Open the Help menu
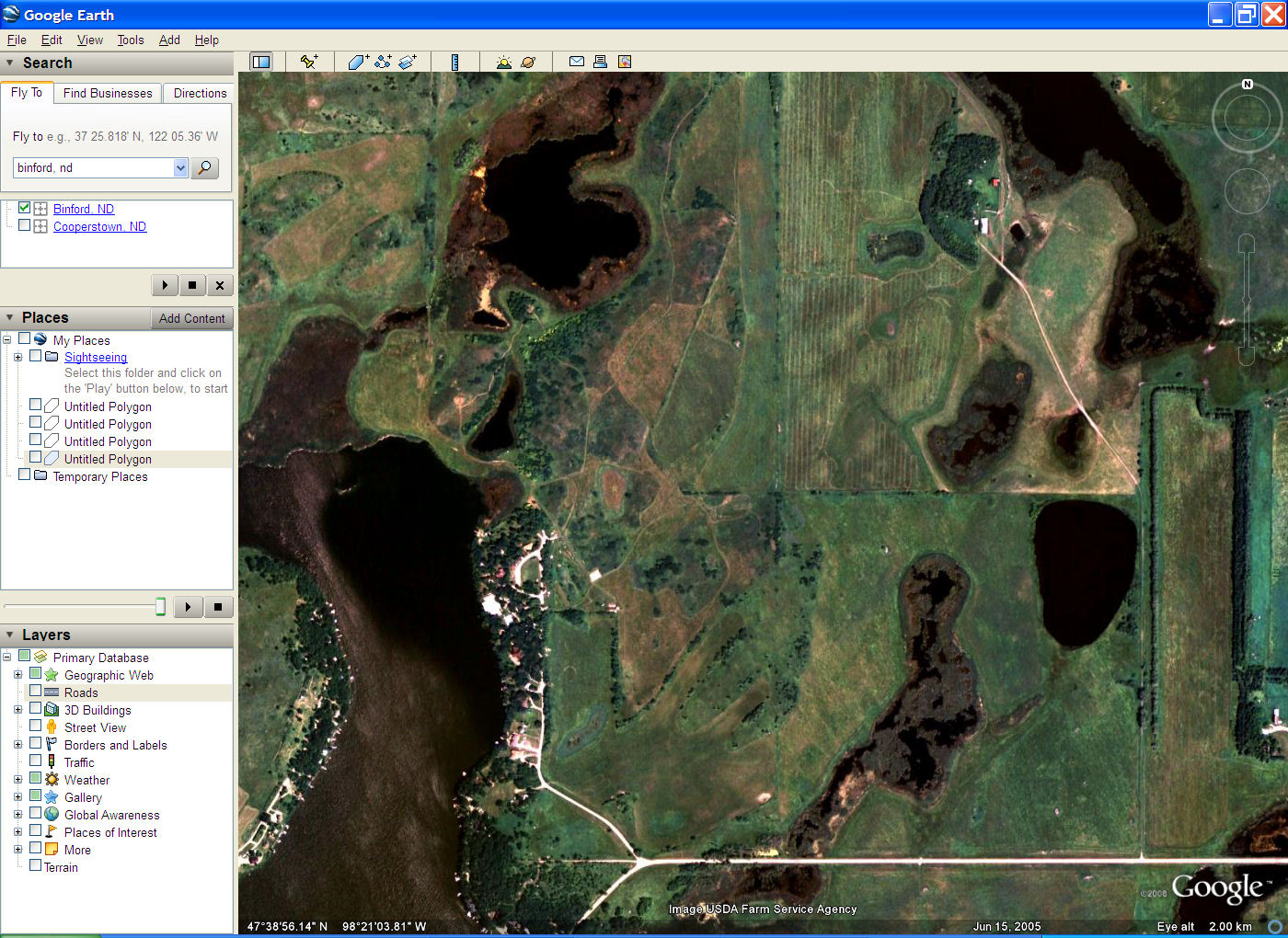 point(207,40)
